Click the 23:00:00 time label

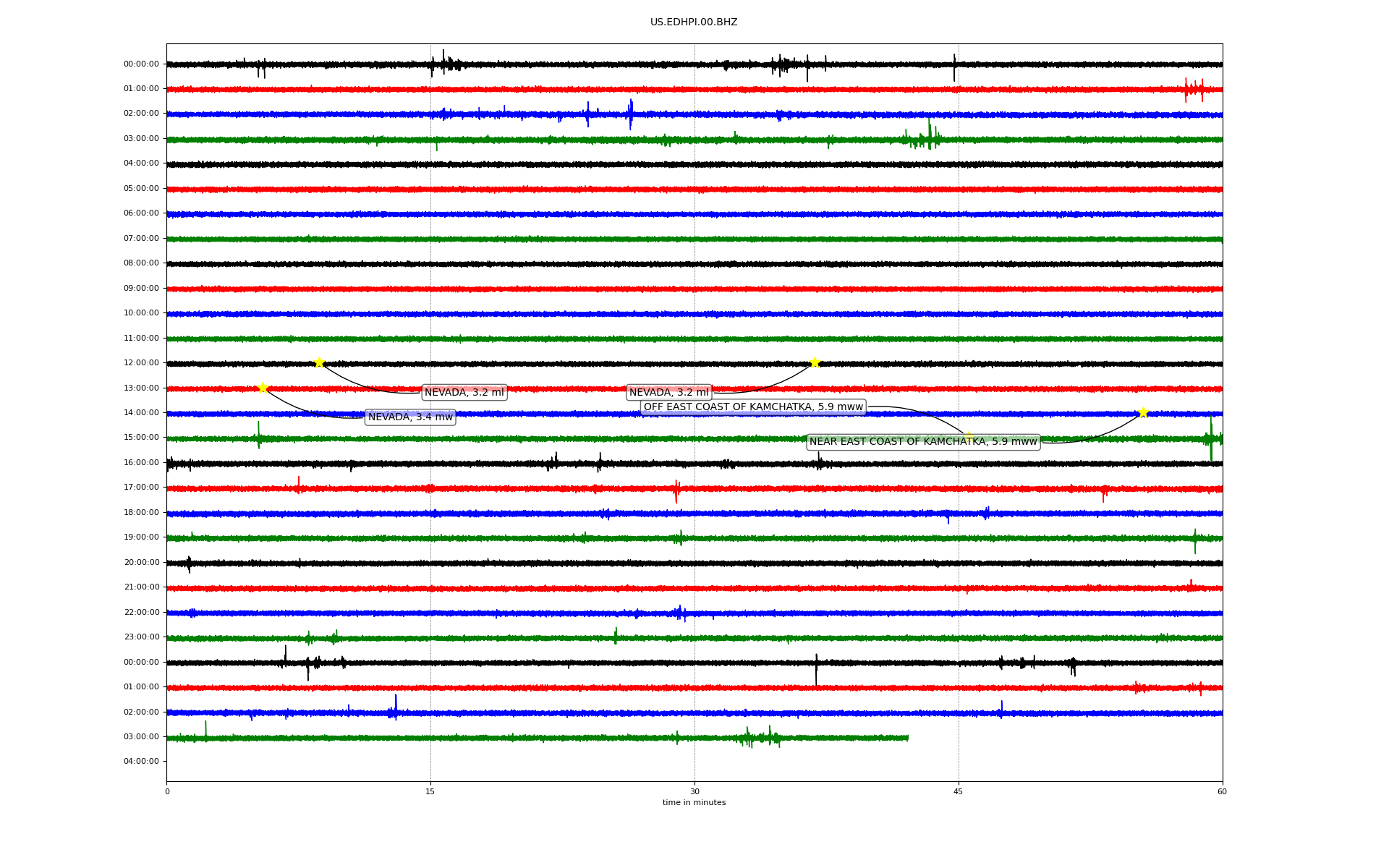(x=141, y=637)
